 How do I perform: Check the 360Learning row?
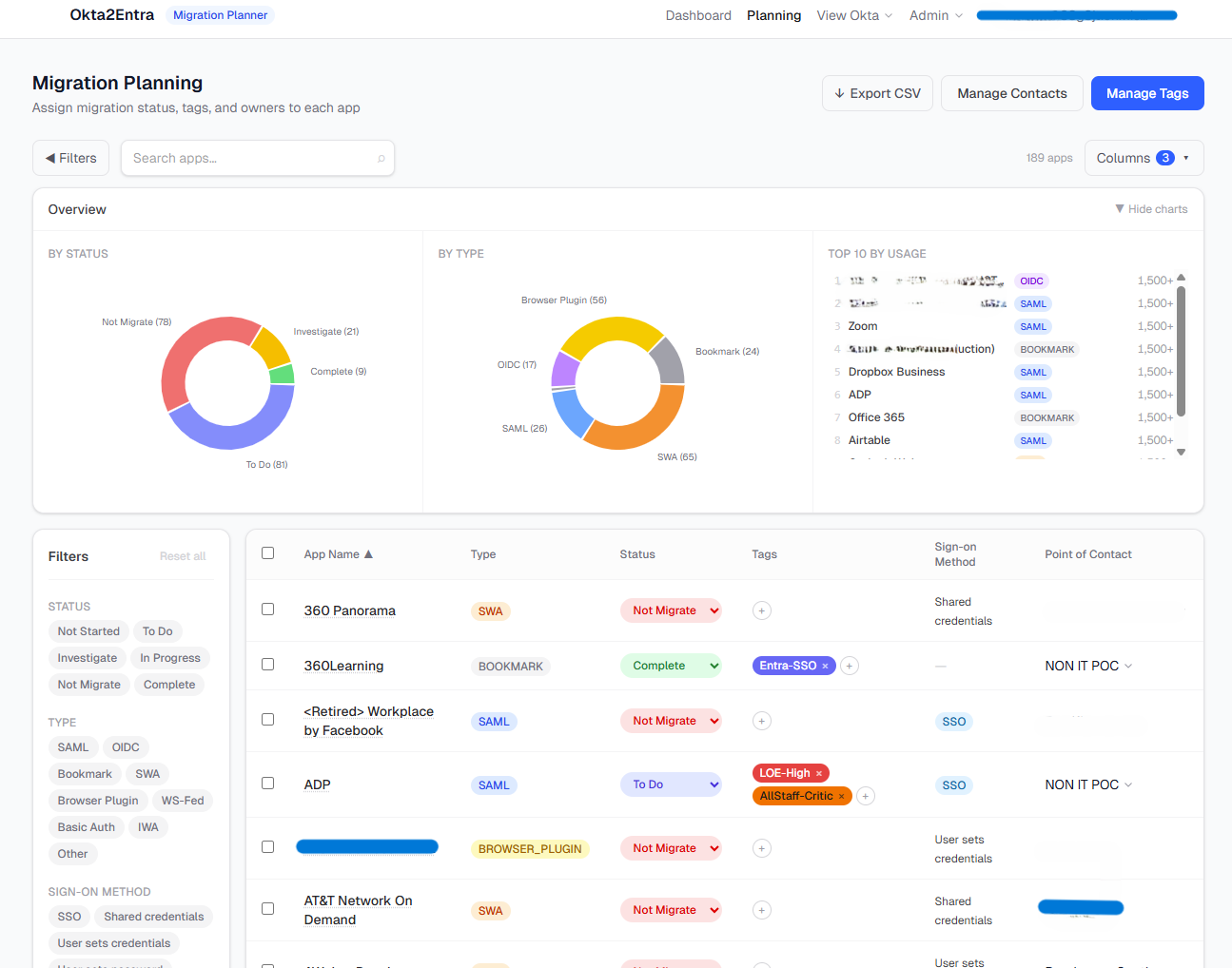pos(268,665)
